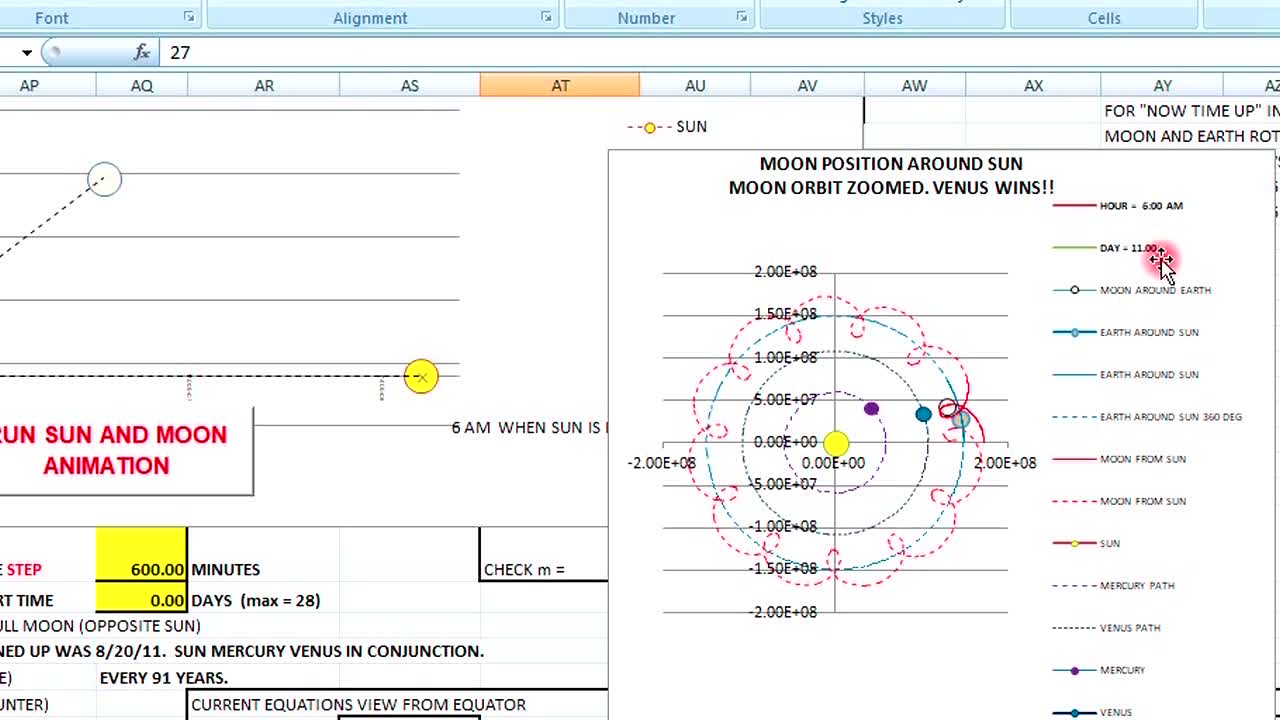
Task: Select "VENUS PATH" legend entry
Action: 1108,628
